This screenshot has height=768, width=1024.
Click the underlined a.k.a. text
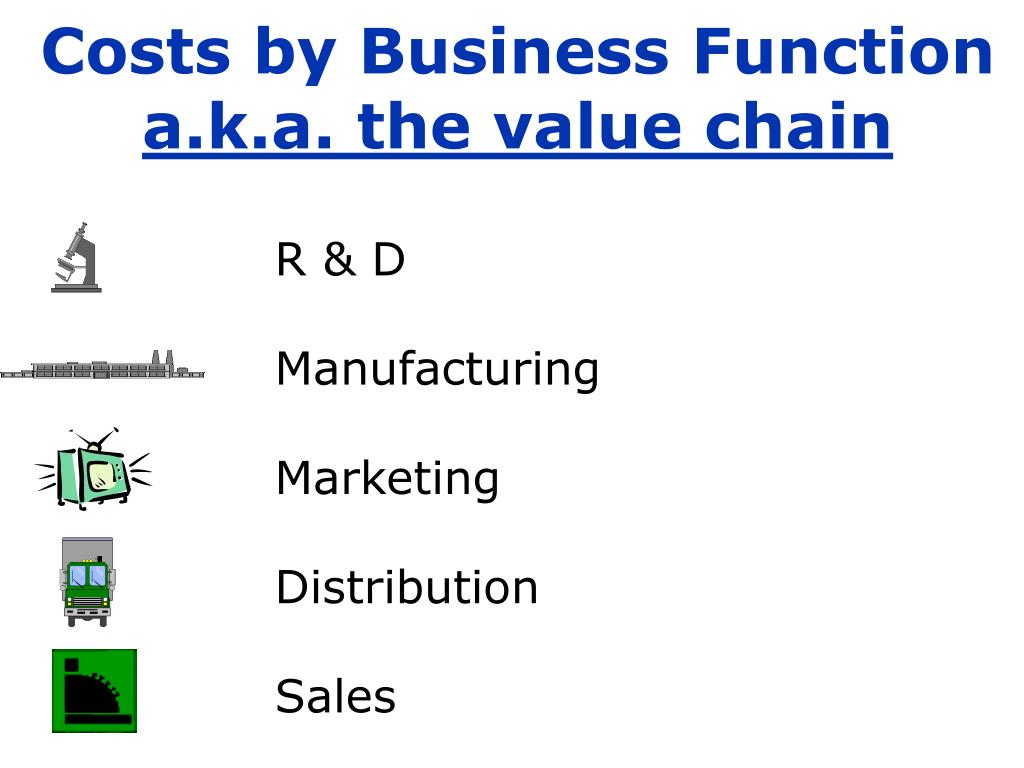tap(237, 126)
